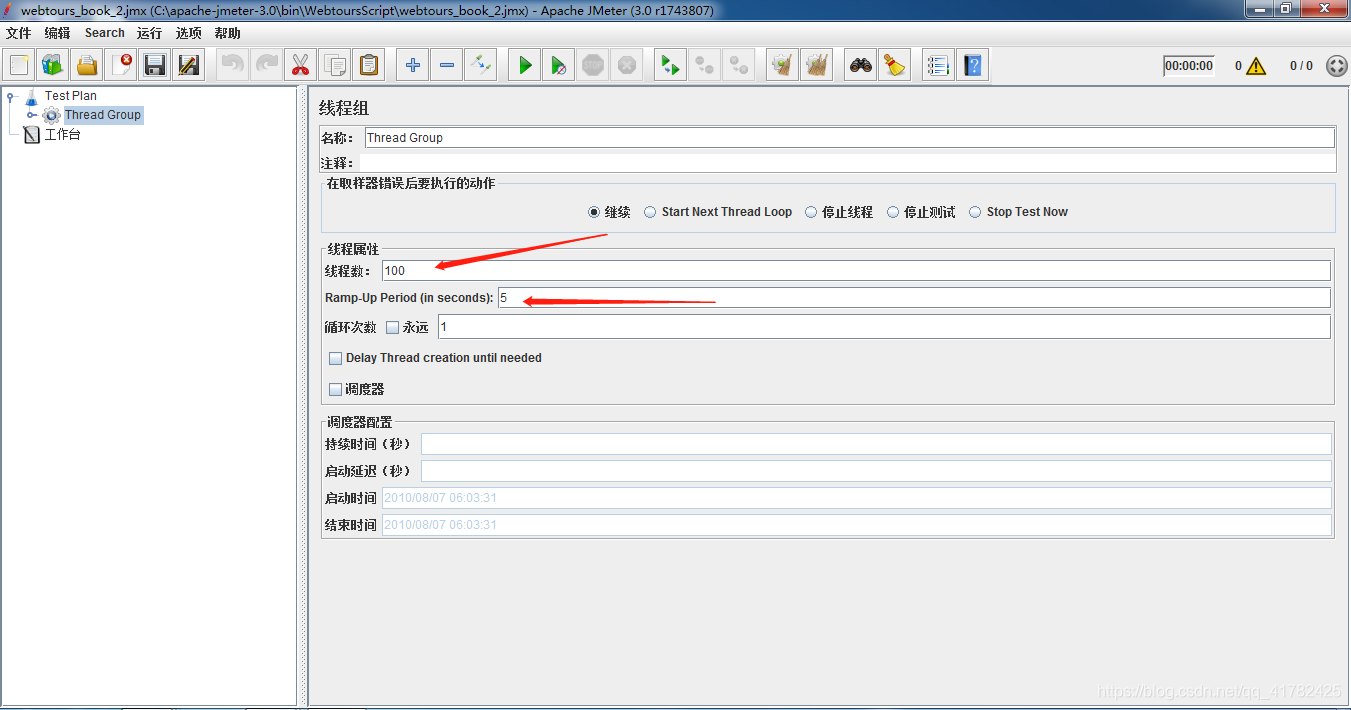Click the 持续时间（秒） duration field
The width and height of the screenshot is (1351, 710).
click(x=876, y=444)
